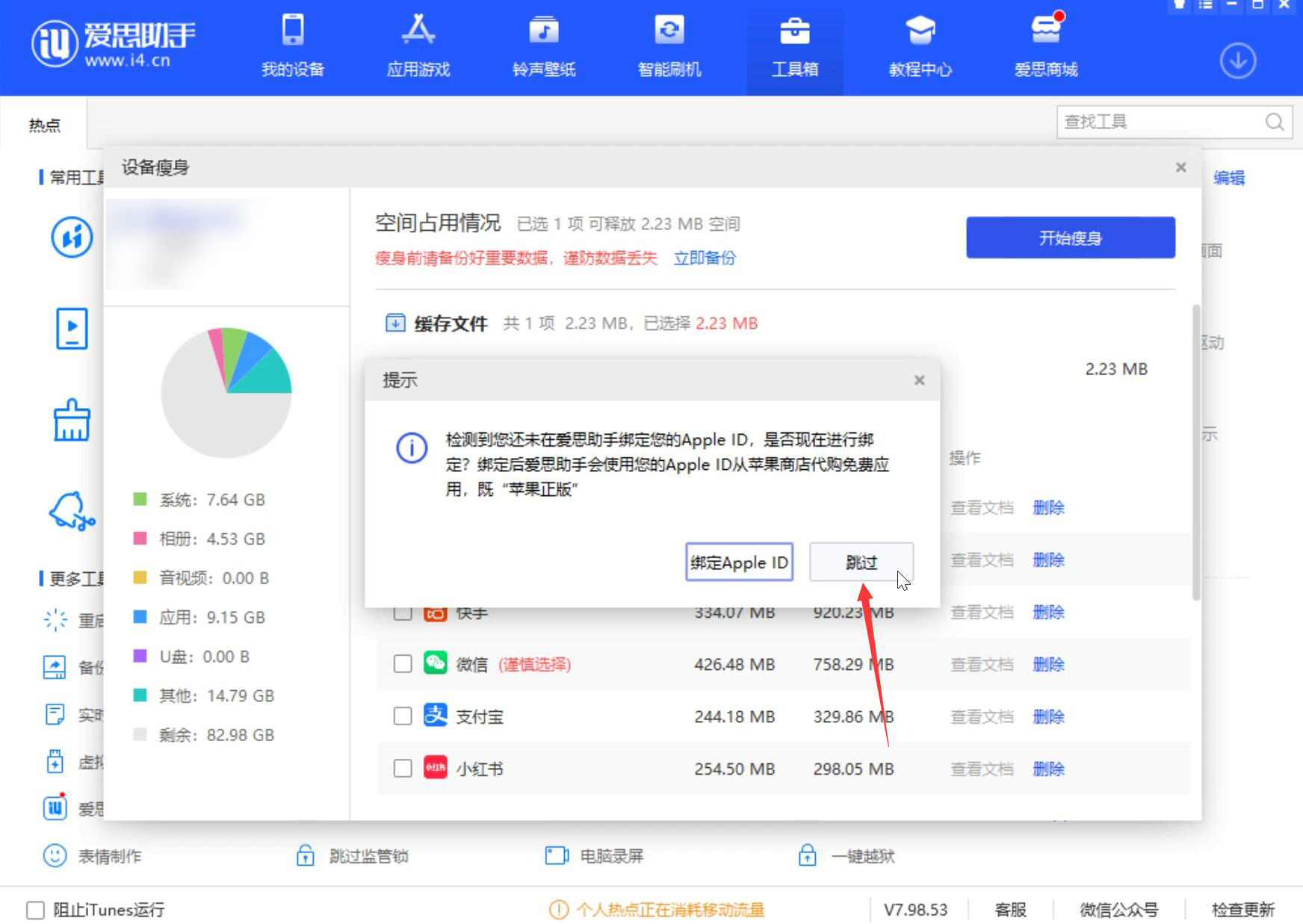1303x924 pixels.
Task: Open 一键越狱 tool
Action: coord(847,856)
